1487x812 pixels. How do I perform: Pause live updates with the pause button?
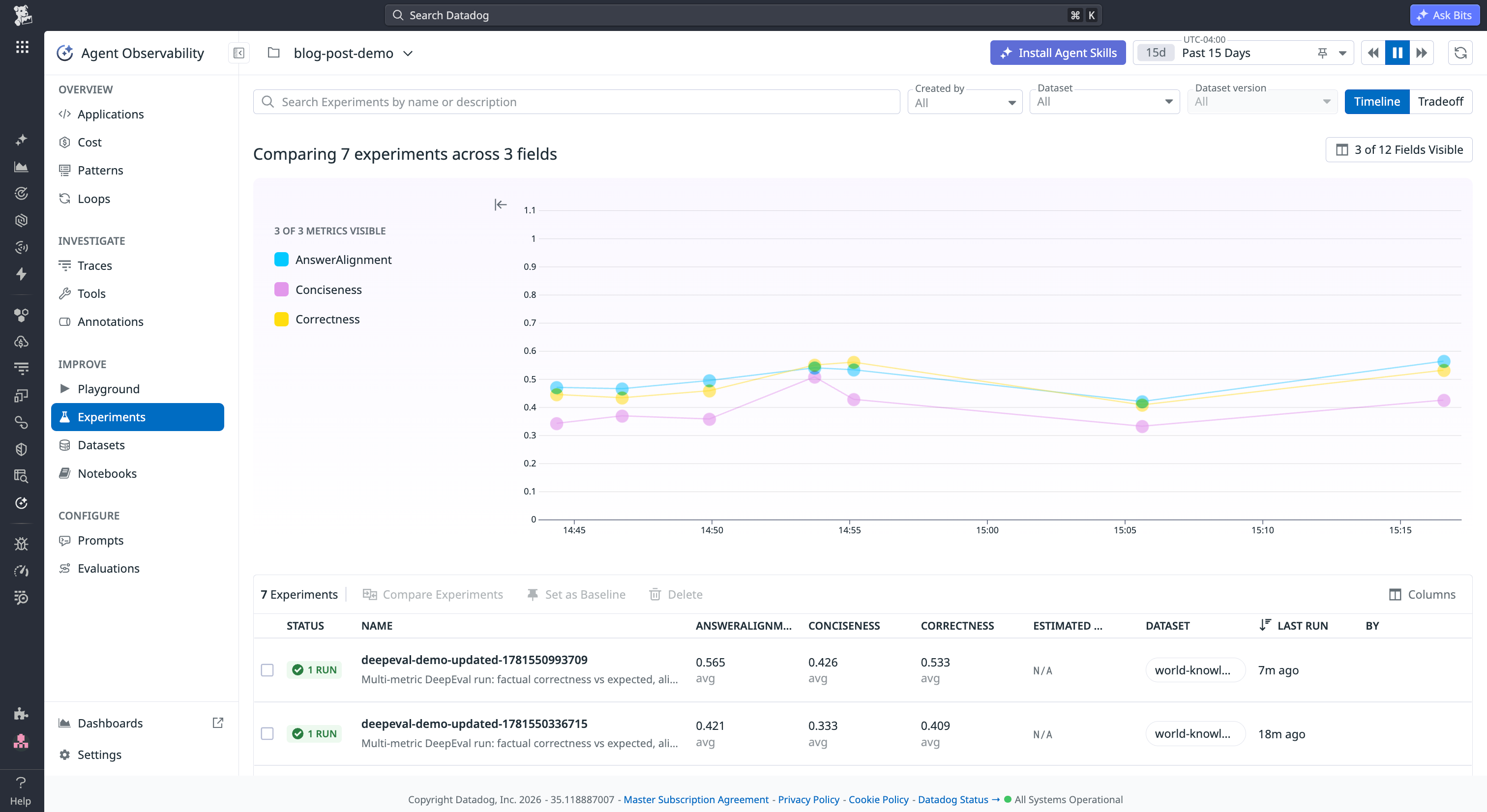1398,53
